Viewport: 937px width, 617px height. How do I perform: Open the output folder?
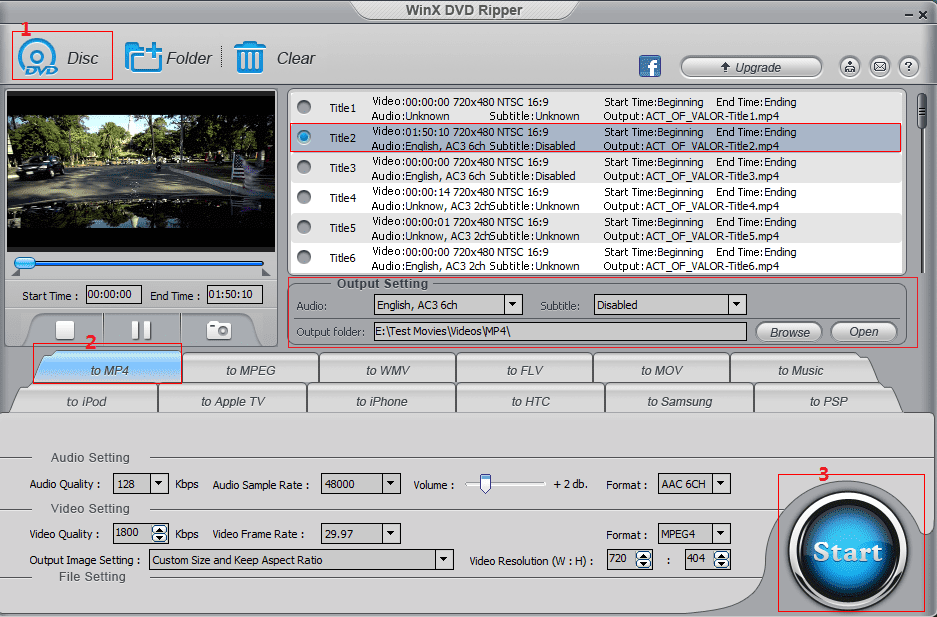(863, 331)
